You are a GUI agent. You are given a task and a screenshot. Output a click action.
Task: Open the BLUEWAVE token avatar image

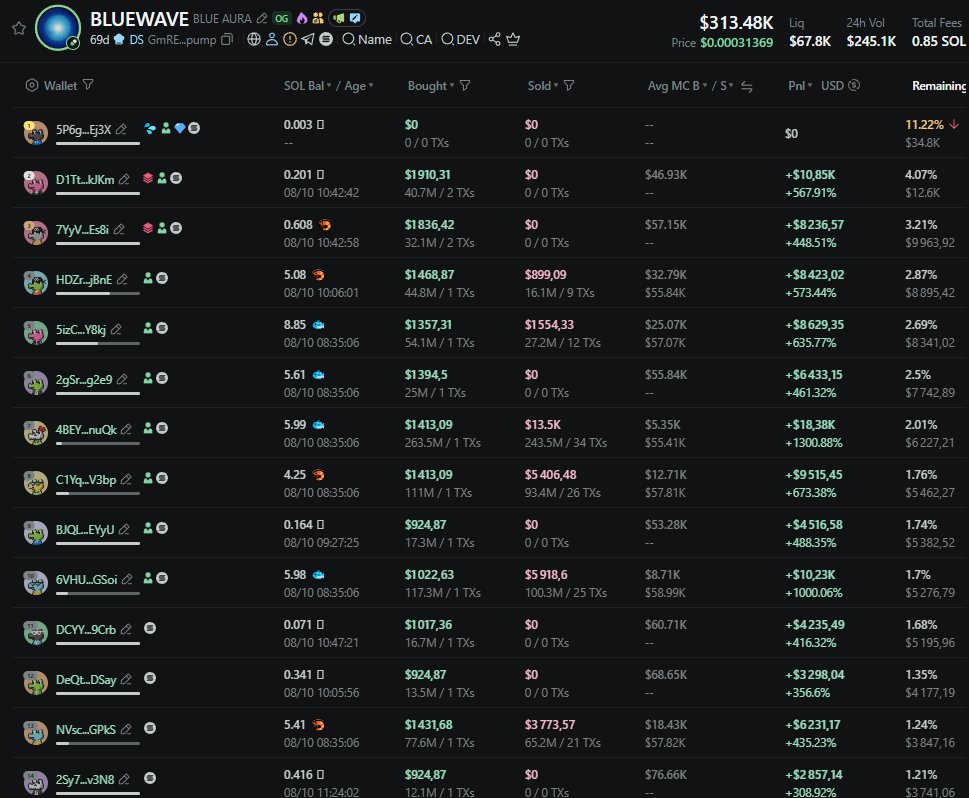pyautogui.click(x=57, y=28)
